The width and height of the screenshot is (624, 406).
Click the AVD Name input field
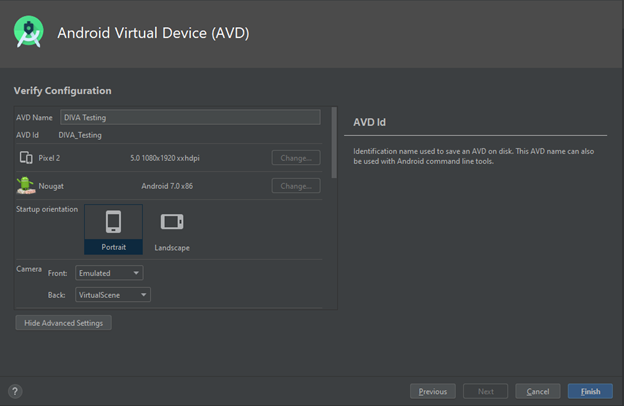tap(190, 117)
